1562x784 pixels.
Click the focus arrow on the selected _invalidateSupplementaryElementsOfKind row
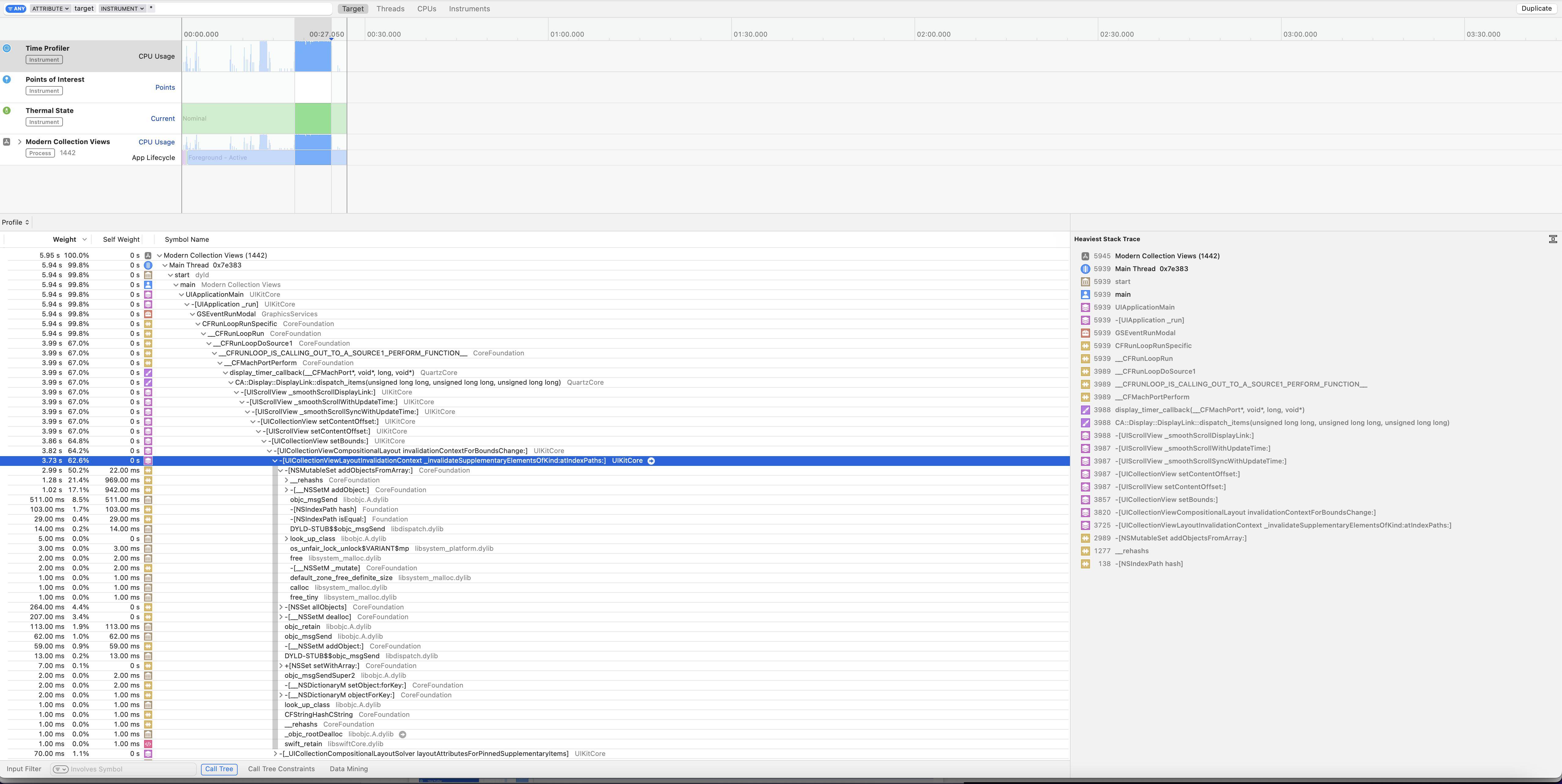[651, 460]
